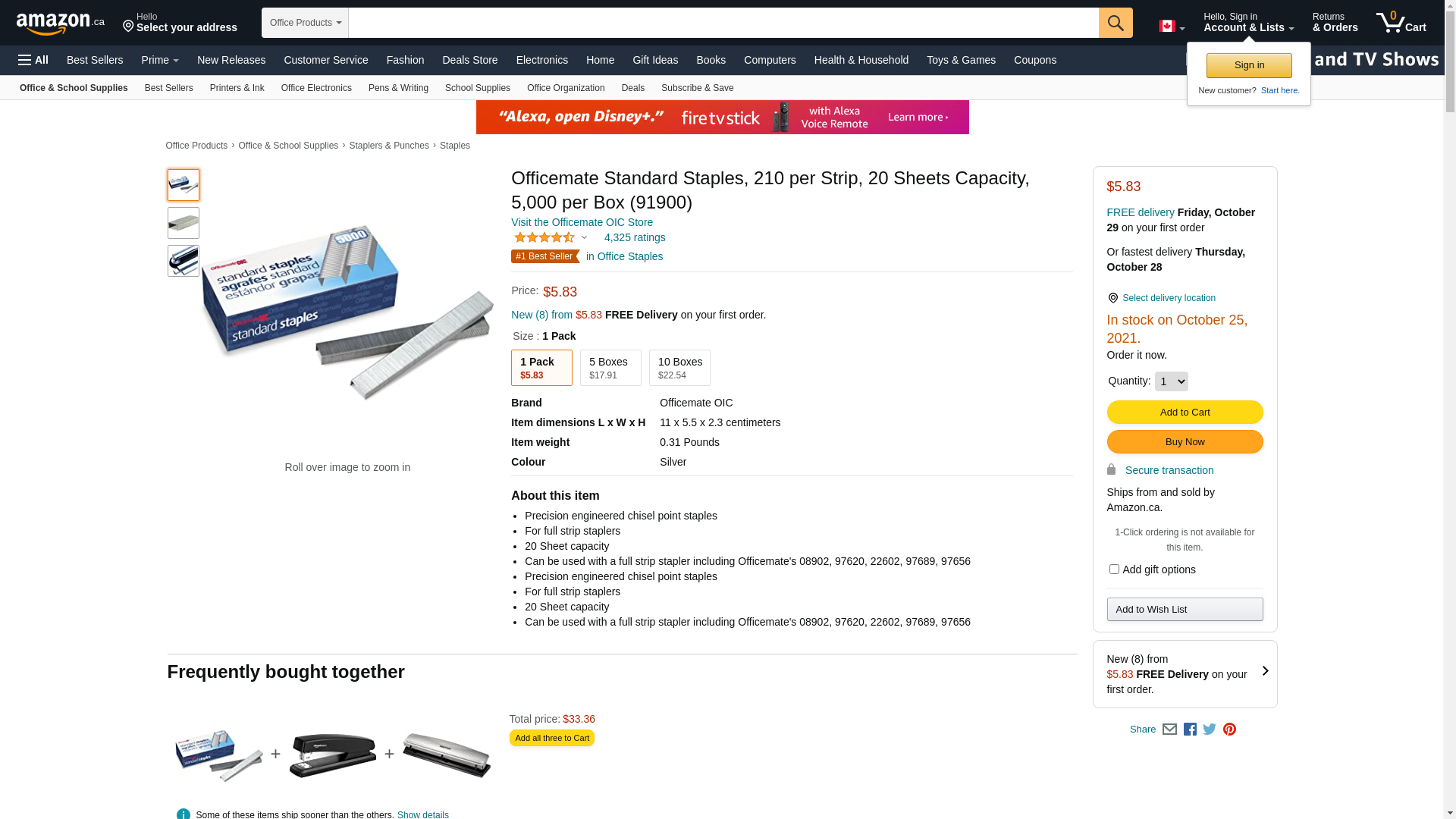1456x819 pixels.
Task: Open the 4,325 ratings link
Action: click(x=635, y=237)
